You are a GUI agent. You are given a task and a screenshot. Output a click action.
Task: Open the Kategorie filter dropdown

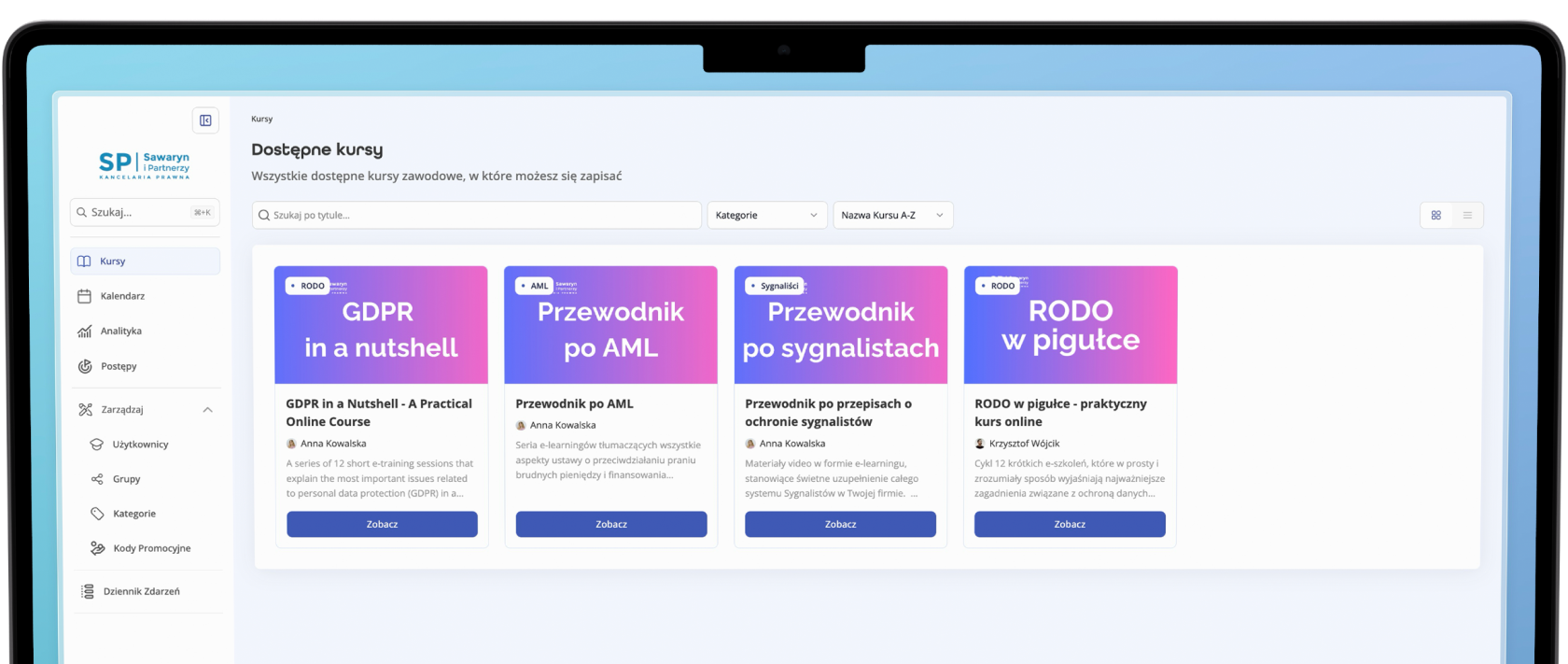tap(766, 215)
